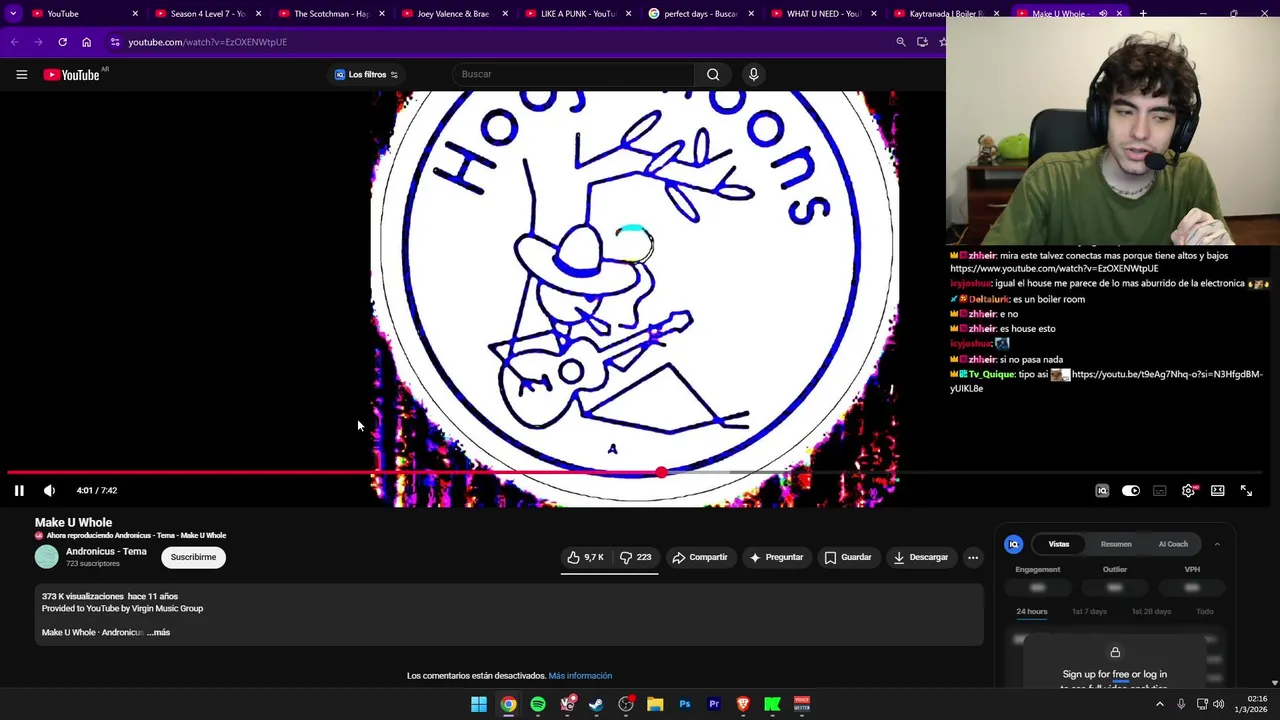Choose the Todo period tab
The width and height of the screenshot is (1280, 720).
(x=1205, y=611)
